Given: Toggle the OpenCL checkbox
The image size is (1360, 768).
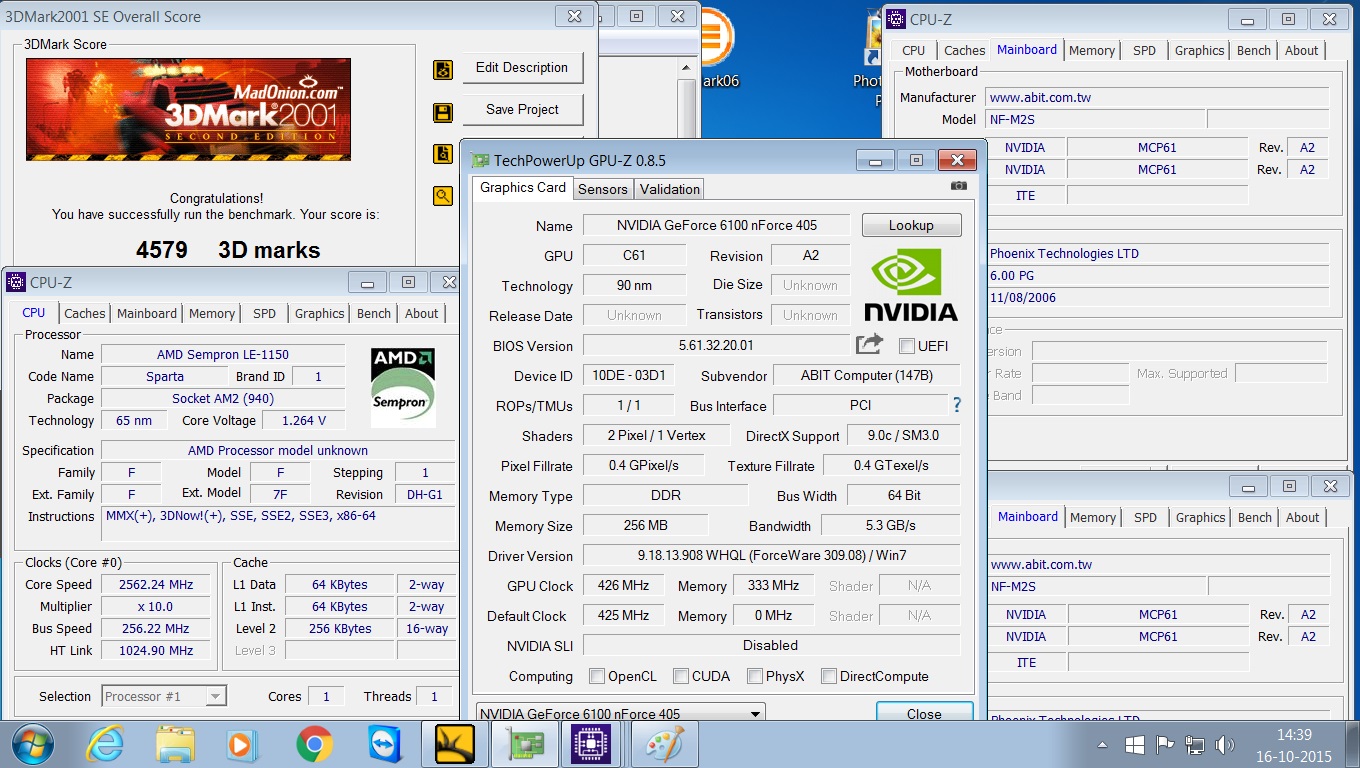Looking at the screenshot, I should point(597,676).
